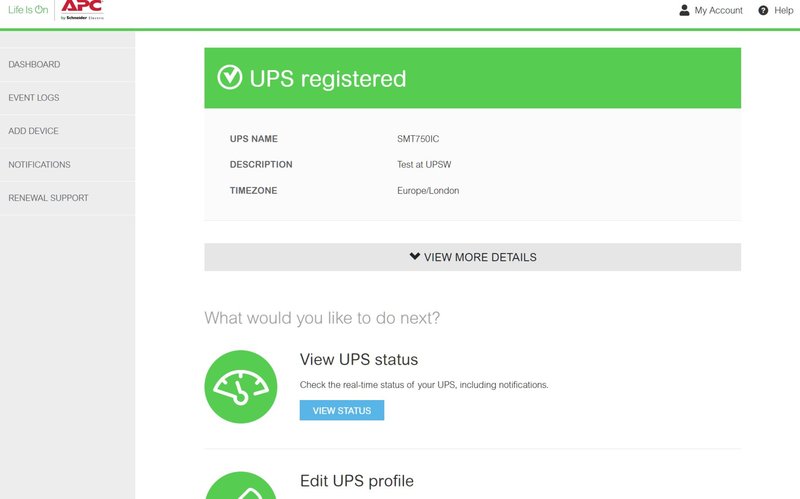800x499 pixels.
Task: Click the blue VIEW STATUS button
Action: (x=342, y=410)
